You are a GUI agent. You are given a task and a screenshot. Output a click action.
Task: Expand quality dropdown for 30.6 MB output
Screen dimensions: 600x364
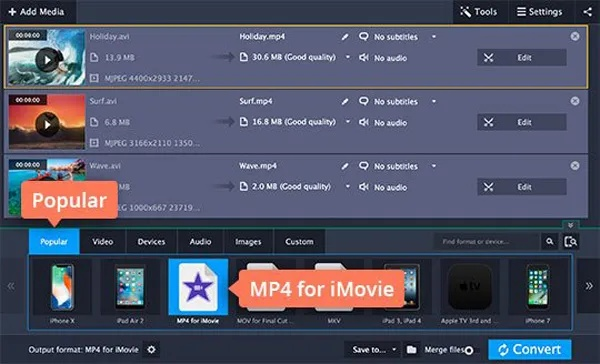click(347, 57)
